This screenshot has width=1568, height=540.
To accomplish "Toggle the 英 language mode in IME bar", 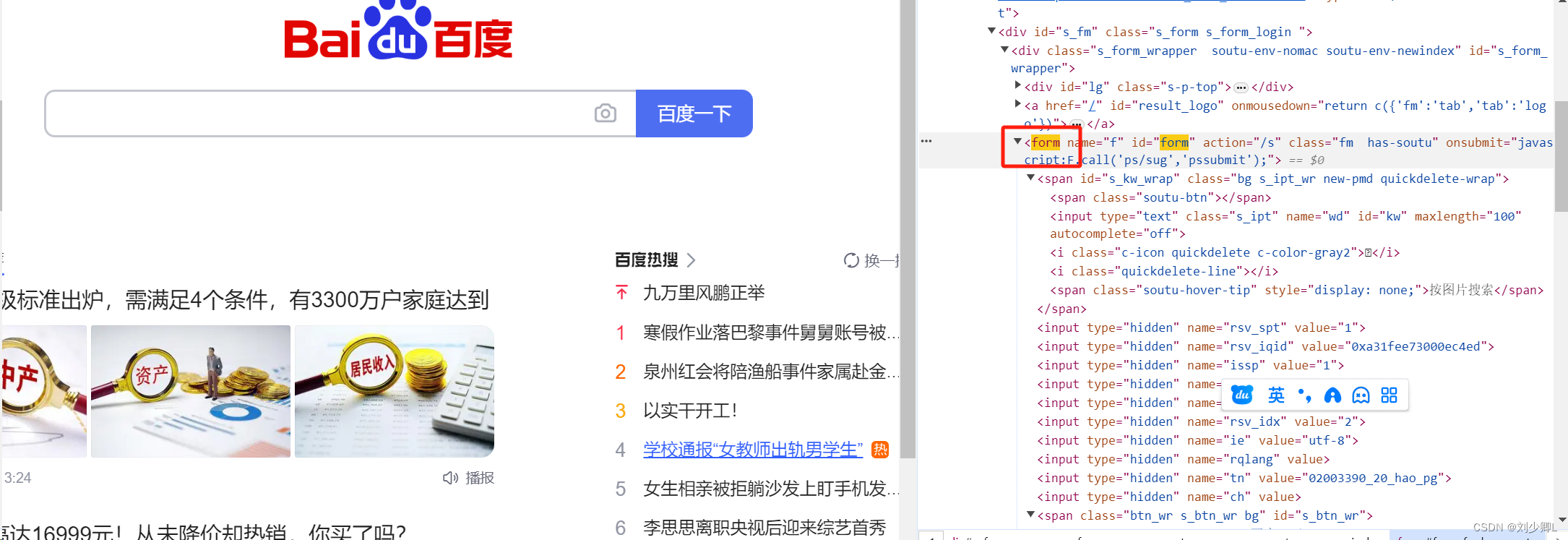I will tap(1276, 395).
